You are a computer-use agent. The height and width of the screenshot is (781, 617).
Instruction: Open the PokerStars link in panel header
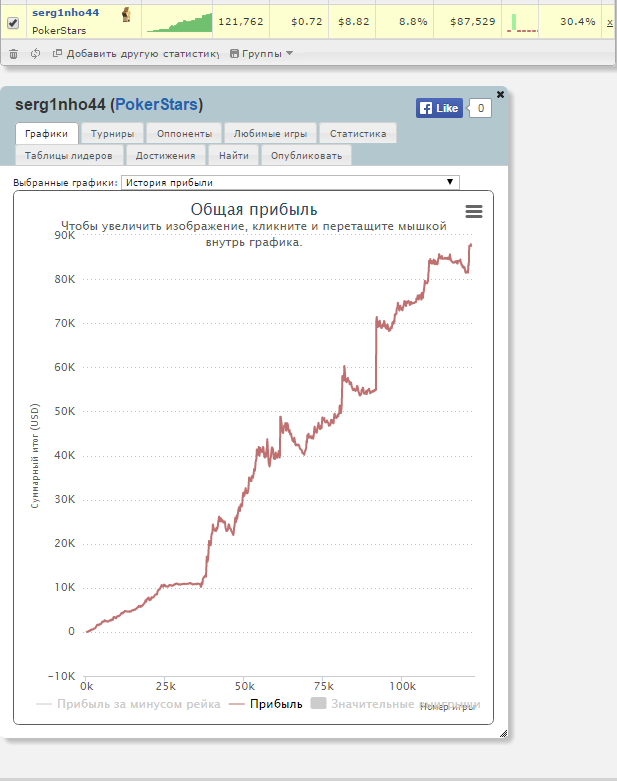tap(156, 105)
